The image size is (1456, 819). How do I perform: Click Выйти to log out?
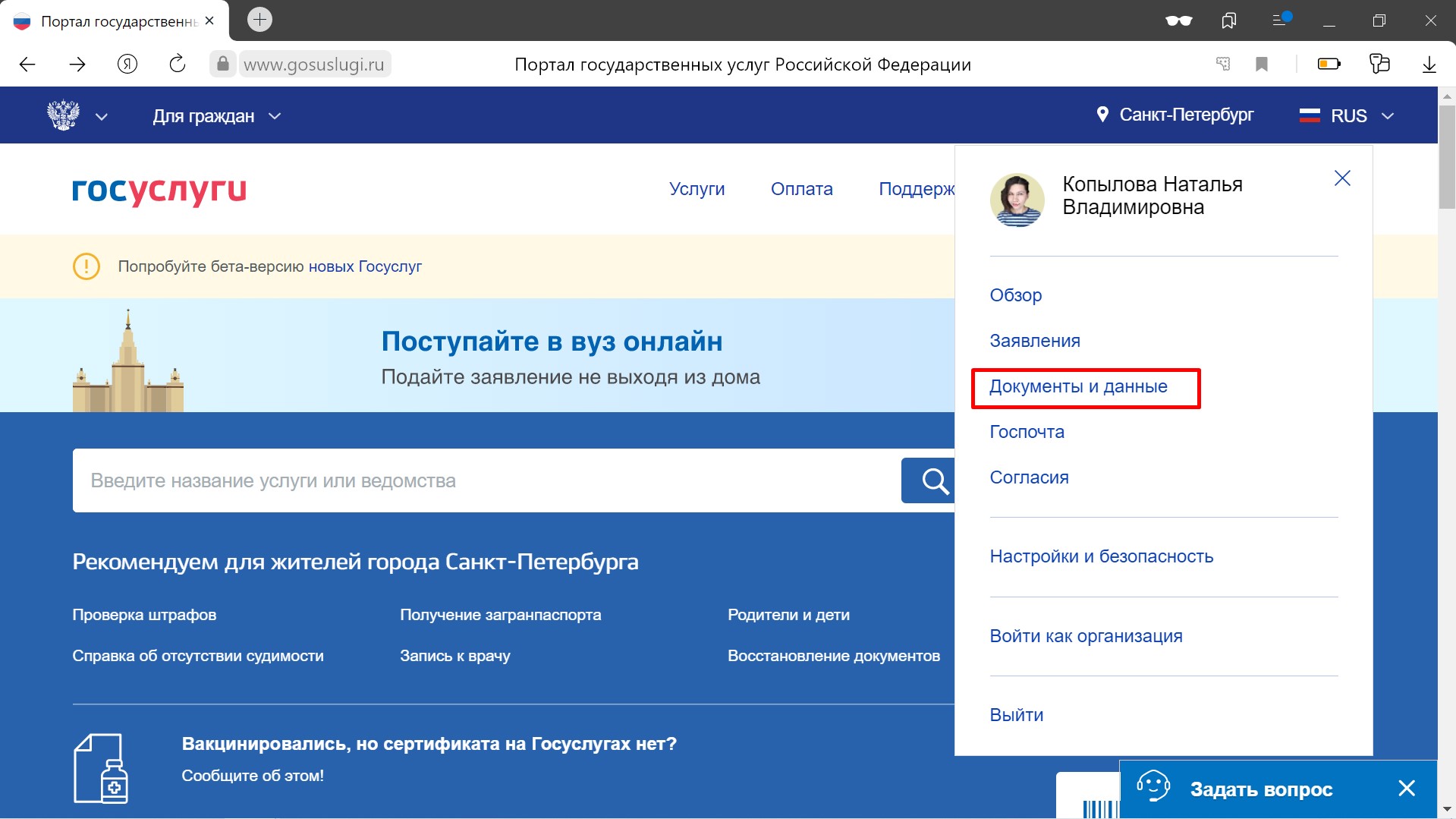point(1016,715)
